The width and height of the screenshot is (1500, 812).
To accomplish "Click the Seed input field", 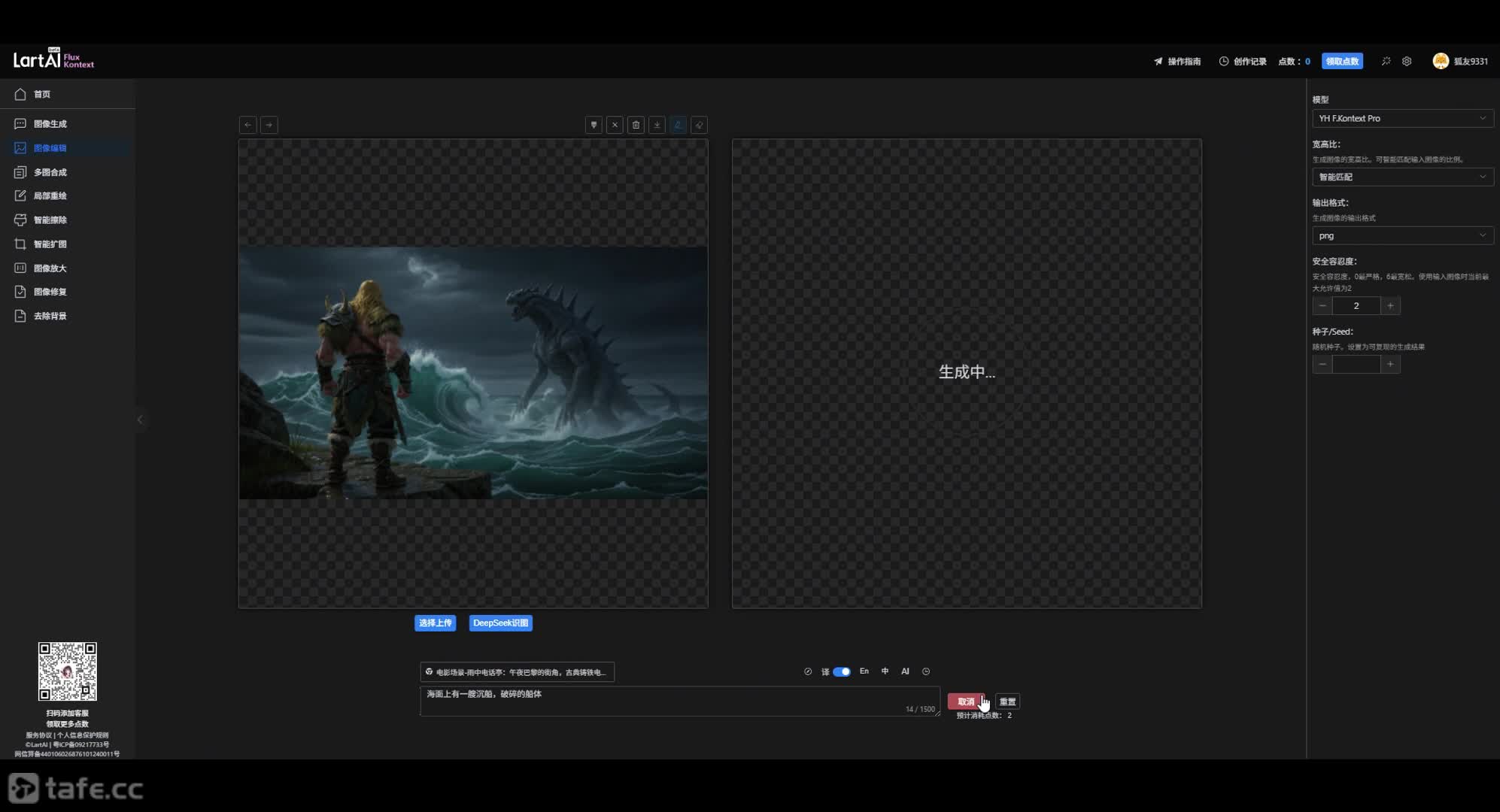I will click(x=1356, y=364).
